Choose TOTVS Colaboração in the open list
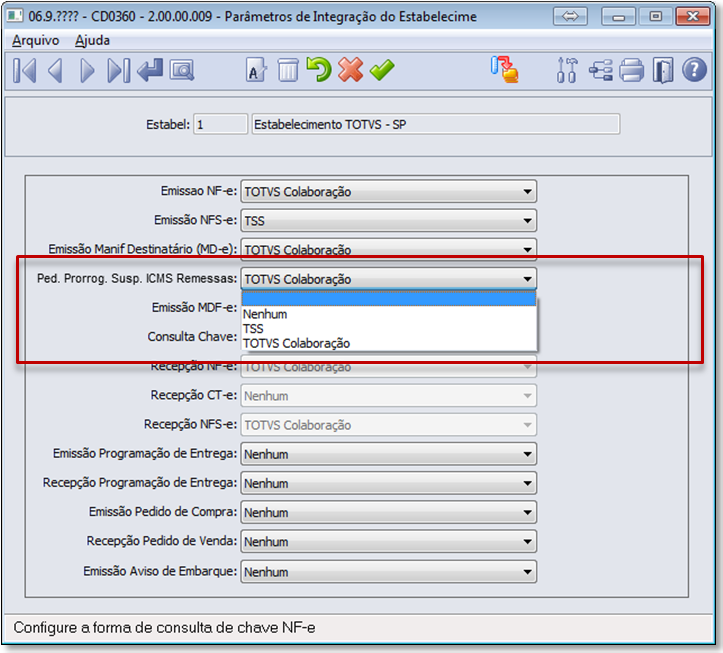Image resolution: width=723 pixels, height=653 pixels. [389, 344]
